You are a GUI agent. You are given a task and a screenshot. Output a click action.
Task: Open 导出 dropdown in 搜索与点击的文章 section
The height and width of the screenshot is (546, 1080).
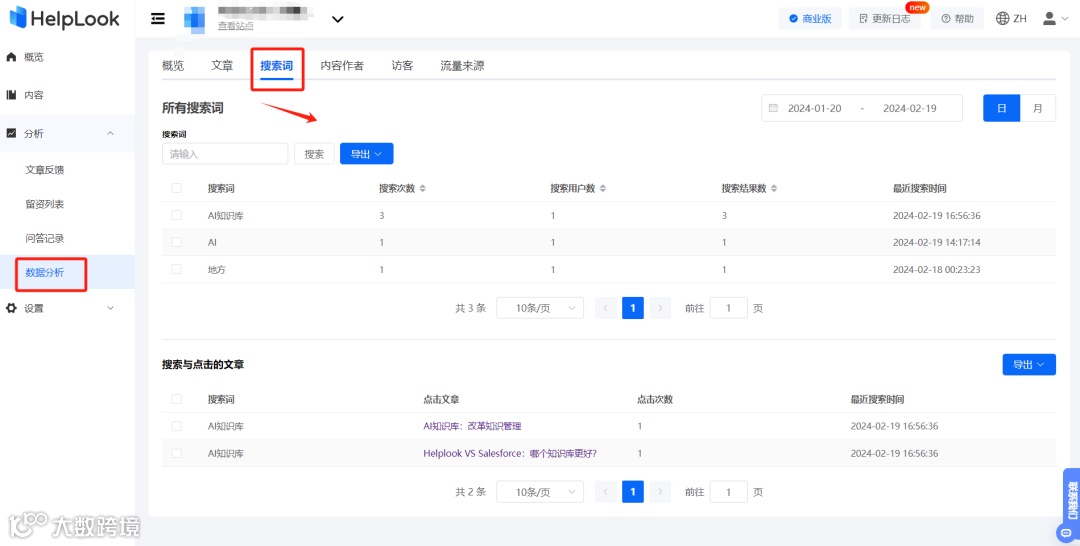coord(1029,364)
